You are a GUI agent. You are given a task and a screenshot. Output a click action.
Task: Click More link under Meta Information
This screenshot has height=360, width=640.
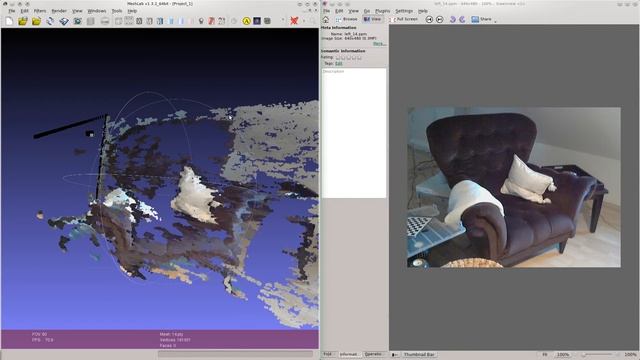[x=379, y=44]
